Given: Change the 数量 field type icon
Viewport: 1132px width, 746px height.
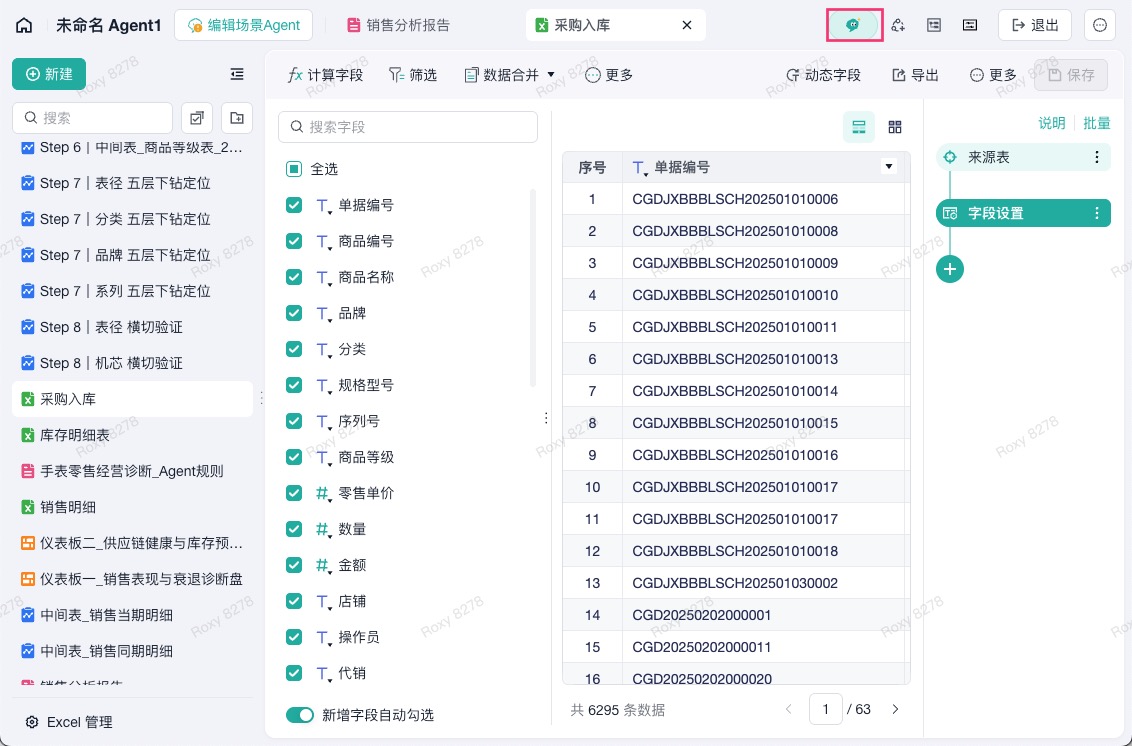Looking at the screenshot, I should pos(323,530).
